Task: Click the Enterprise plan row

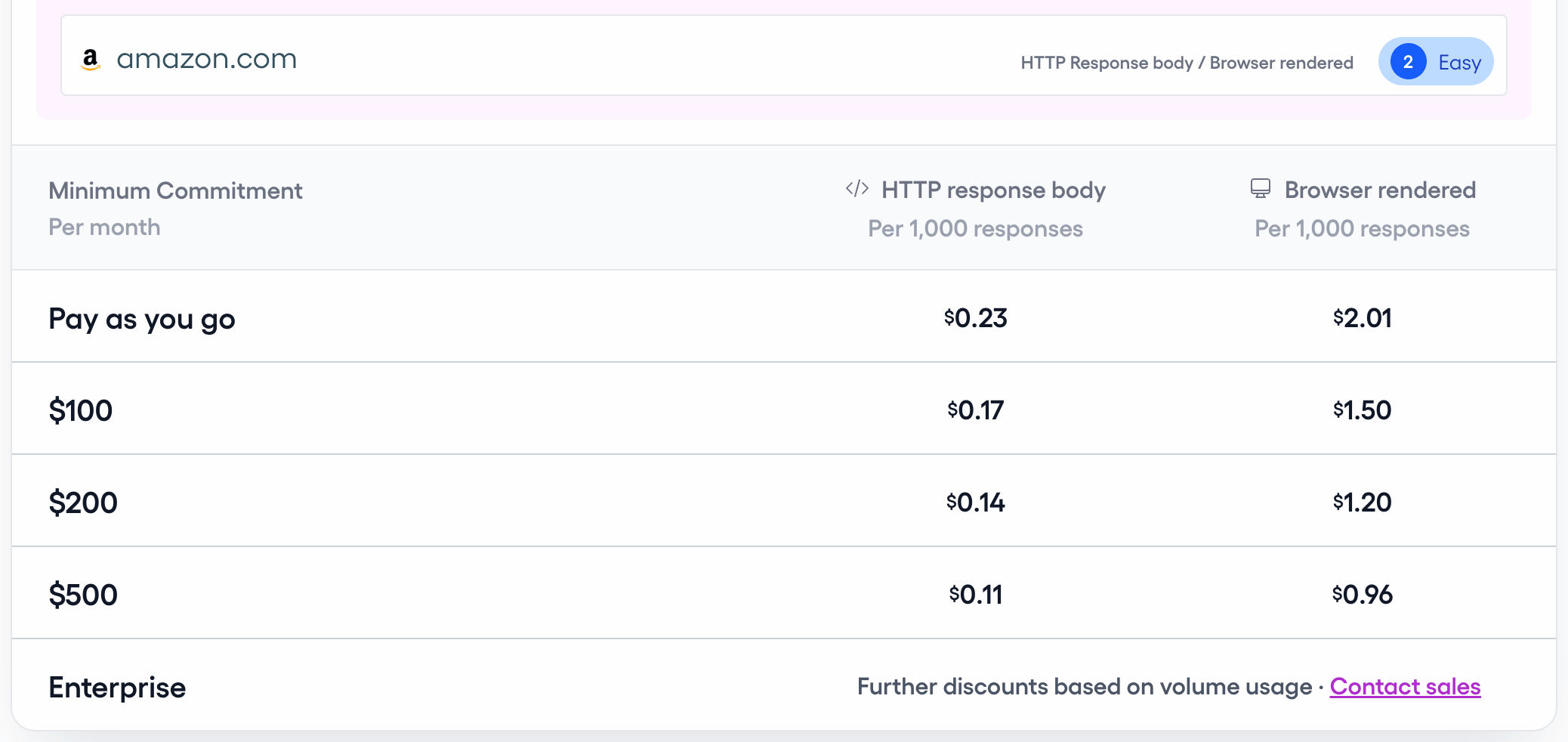Action: pos(117,686)
